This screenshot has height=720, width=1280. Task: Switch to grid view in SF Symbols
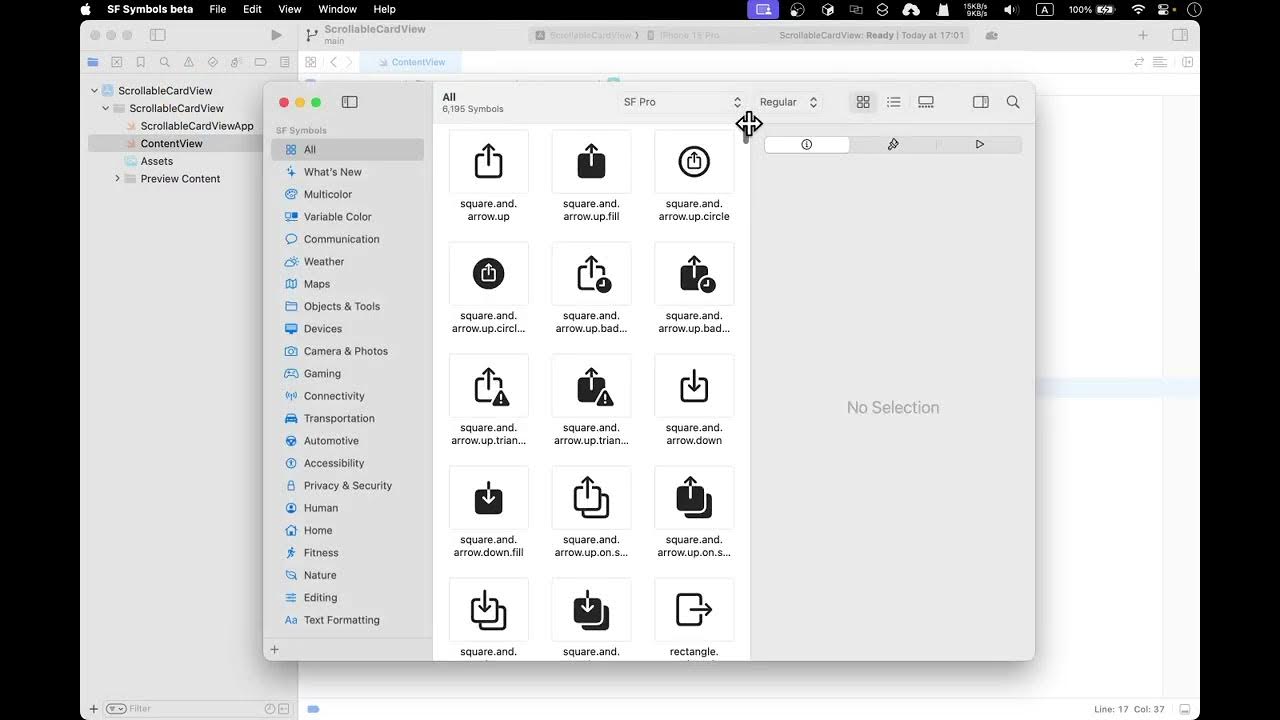(x=863, y=102)
